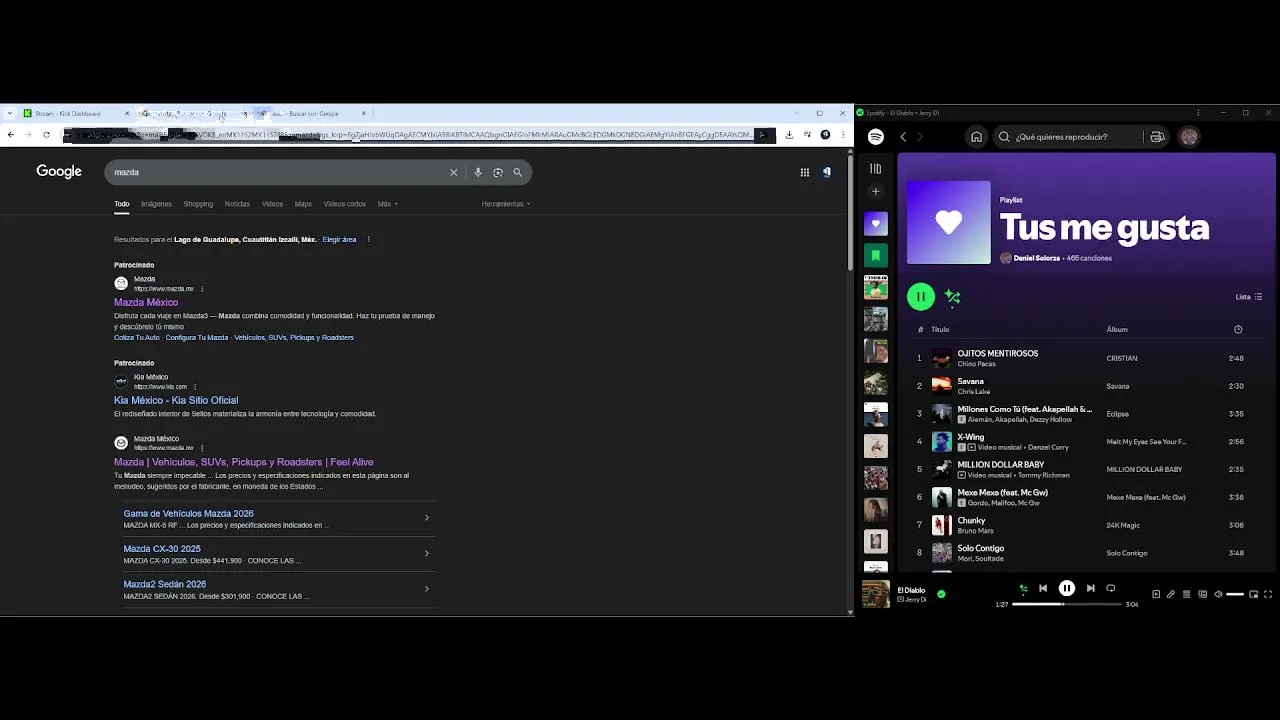
Task: Expand Herramientas dropdown
Action: 505,204
